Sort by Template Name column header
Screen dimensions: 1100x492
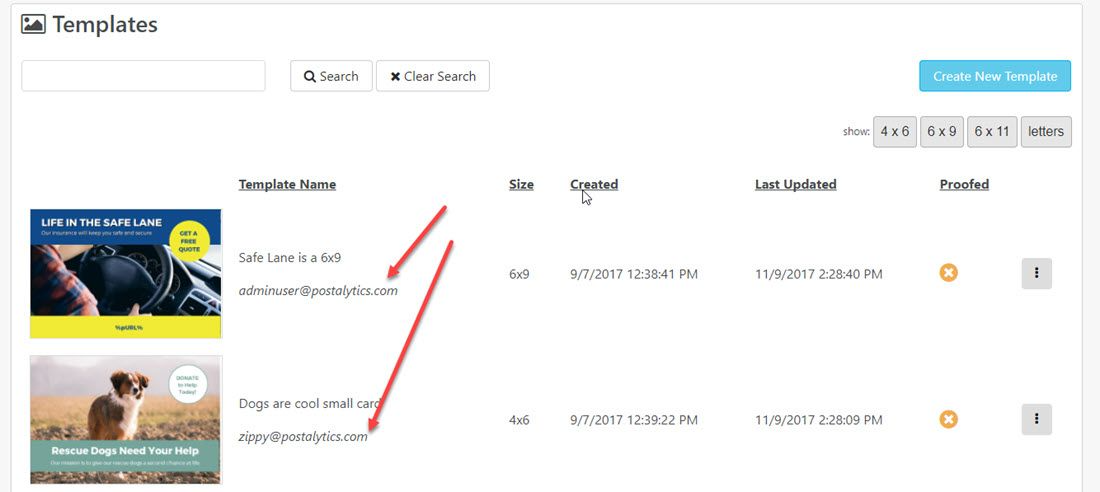pos(287,185)
